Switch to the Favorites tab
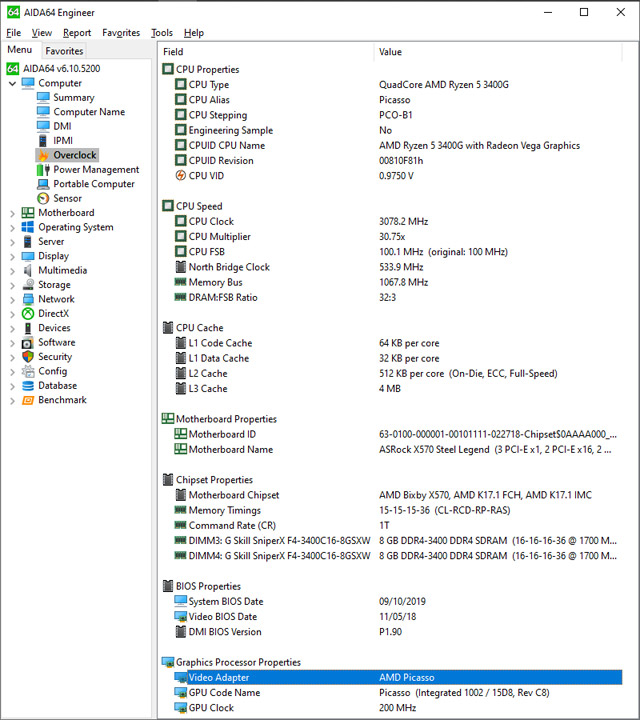The height and width of the screenshot is (720, 640). [64, 51]
